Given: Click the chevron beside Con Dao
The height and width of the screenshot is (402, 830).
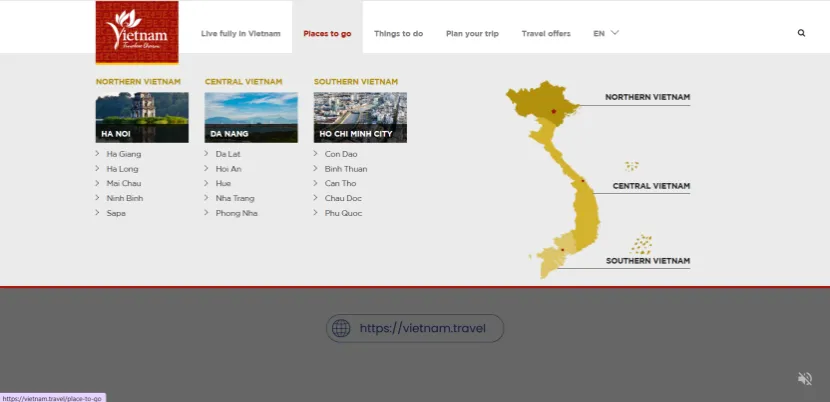Looking at the screenshot, I should (315, 154).
